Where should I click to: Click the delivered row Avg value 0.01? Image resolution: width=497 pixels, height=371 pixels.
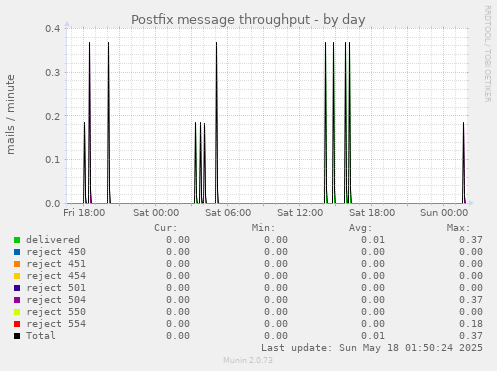click(x=373, y=240)
